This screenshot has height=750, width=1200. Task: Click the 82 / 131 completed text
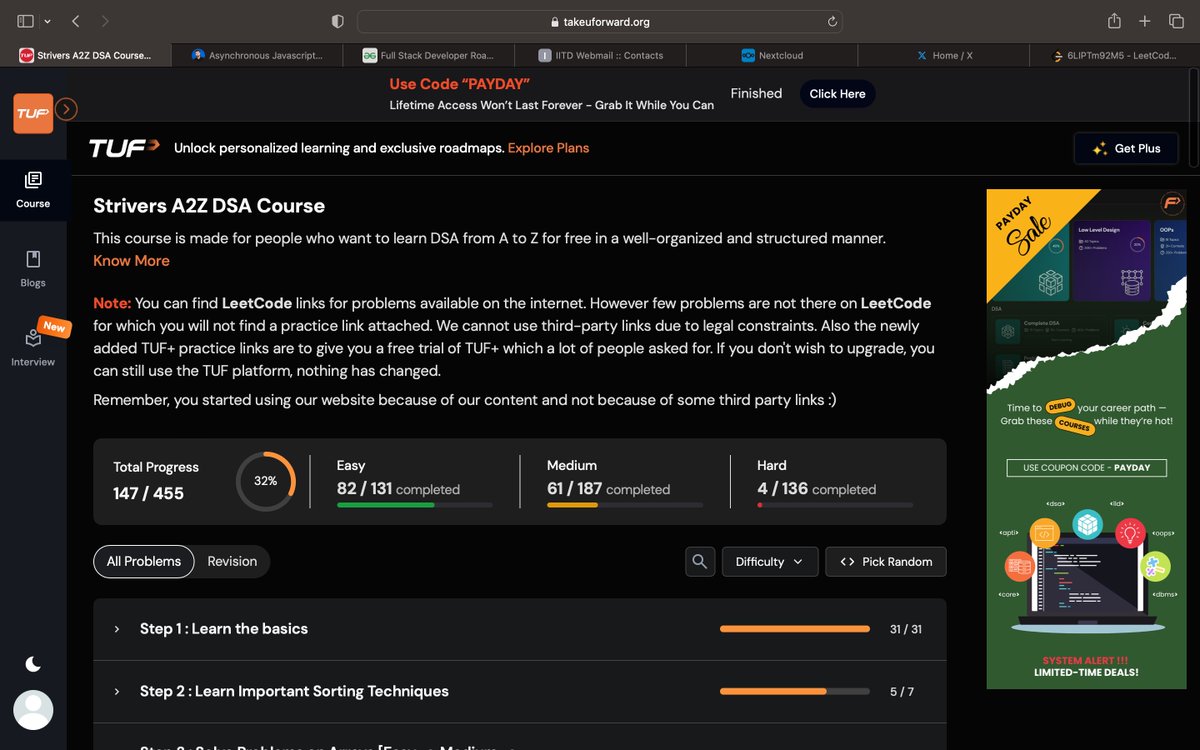398,489
